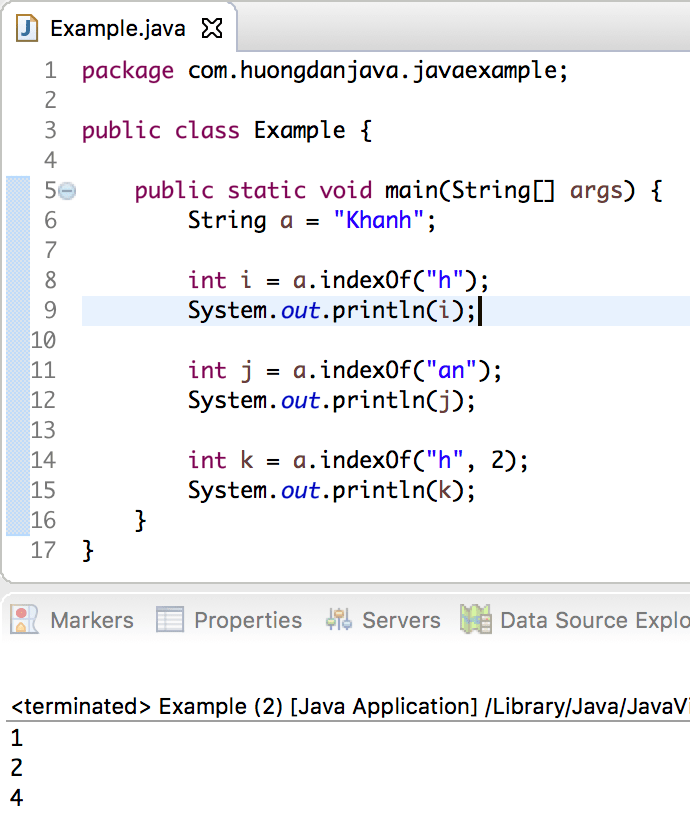Click the Properties tab icon
The width and height of the screenshot is (690, 822).
point(169,620)
